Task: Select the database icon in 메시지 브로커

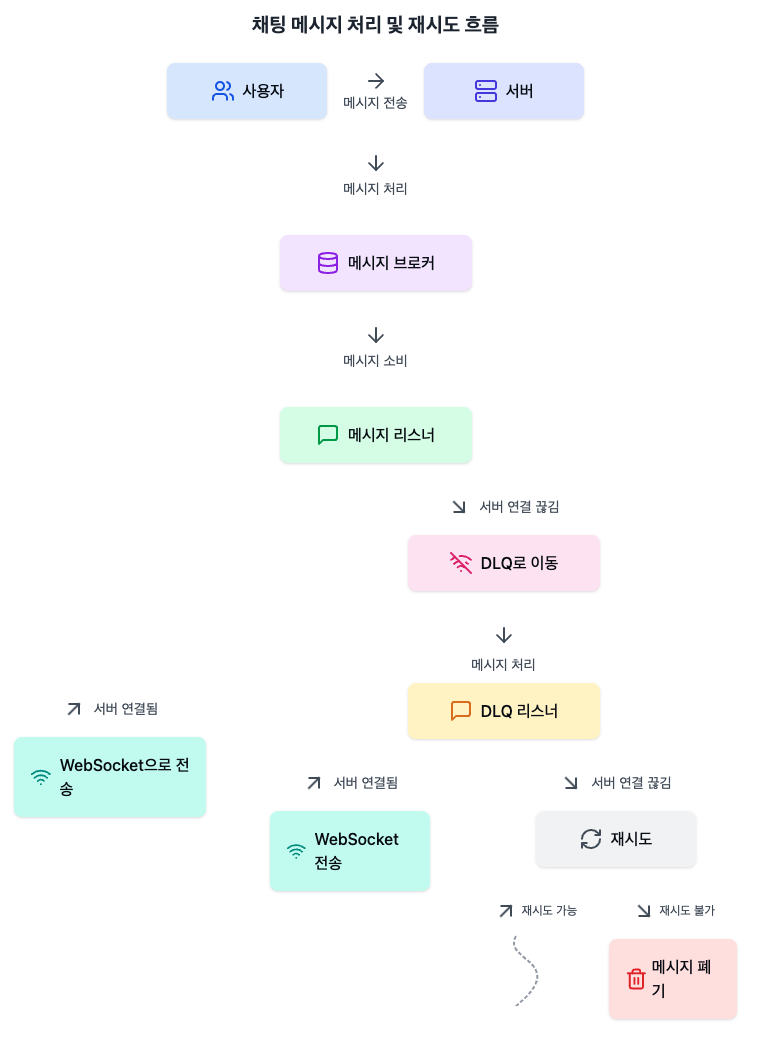Action: pos(328,263)
